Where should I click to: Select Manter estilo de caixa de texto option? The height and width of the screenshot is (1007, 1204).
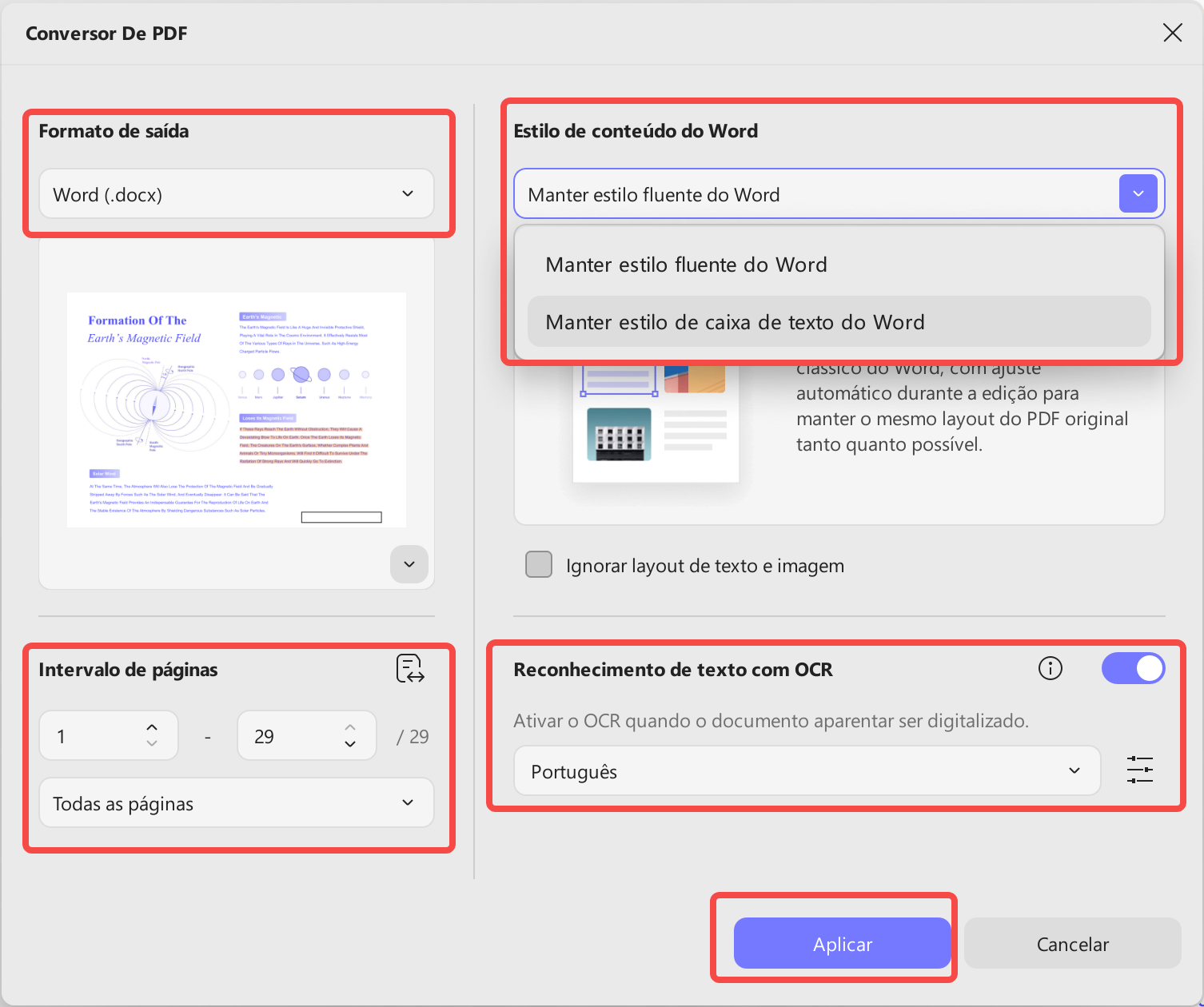click(839, 322)
